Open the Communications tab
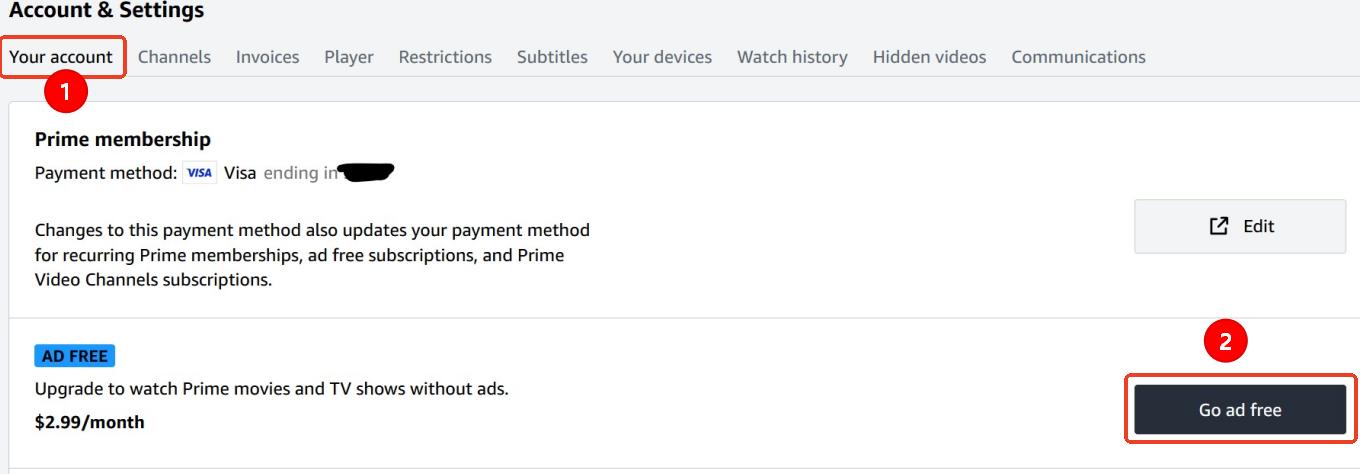This screenshot has height=474, width=1360. point(1078,57)
